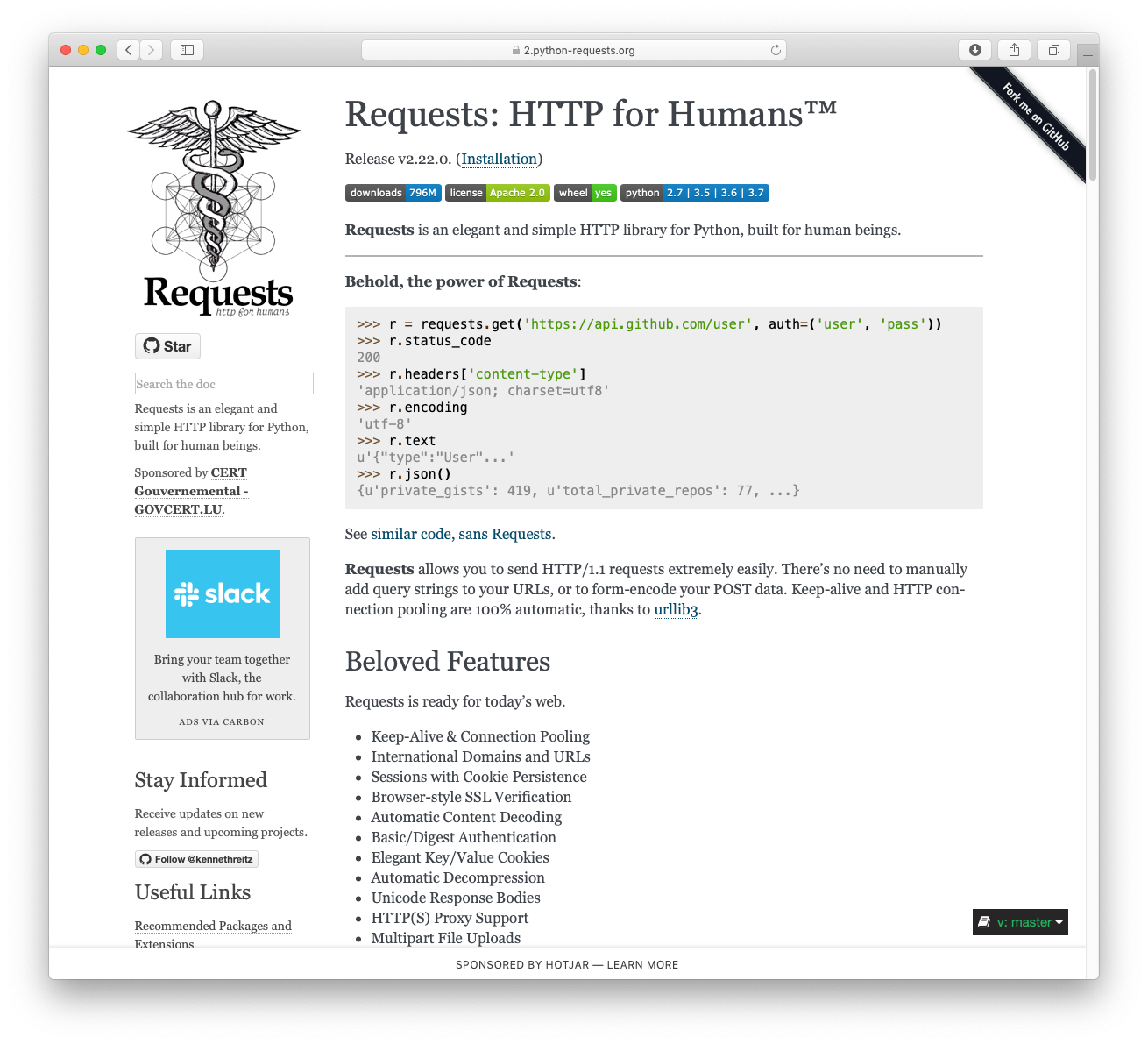Click the Share icon in toolbar

point(1014,50)
